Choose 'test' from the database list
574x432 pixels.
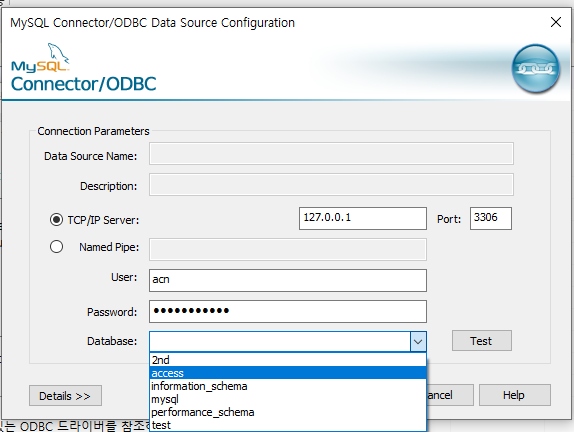288,425
